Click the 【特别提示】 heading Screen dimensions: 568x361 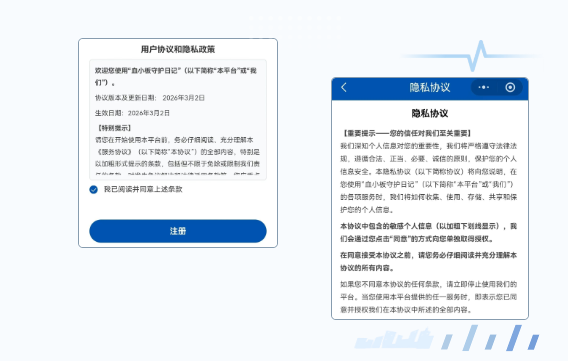113,128
